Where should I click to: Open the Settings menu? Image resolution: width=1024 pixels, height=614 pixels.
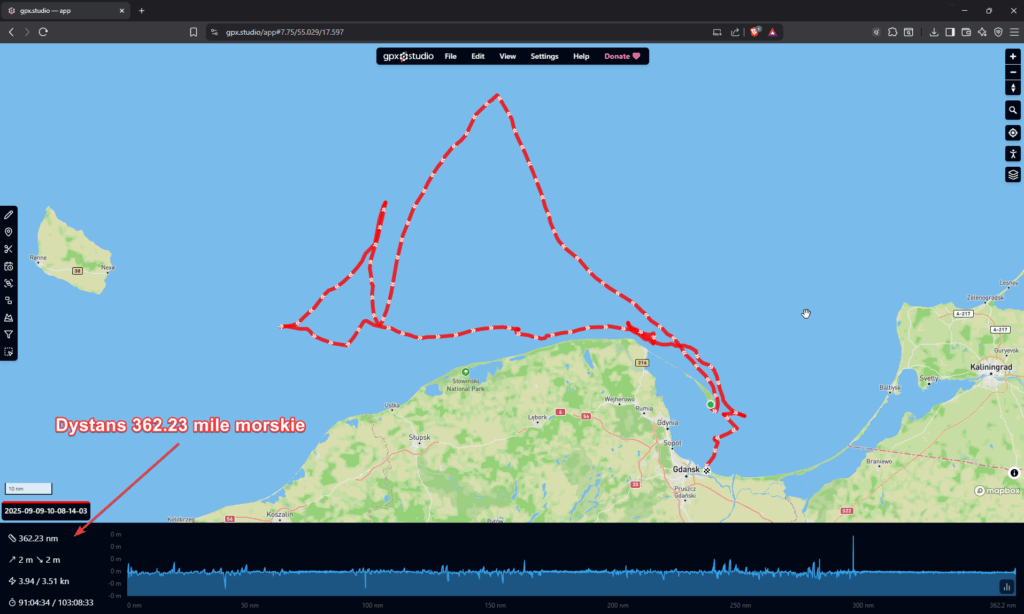coord(544,57)
